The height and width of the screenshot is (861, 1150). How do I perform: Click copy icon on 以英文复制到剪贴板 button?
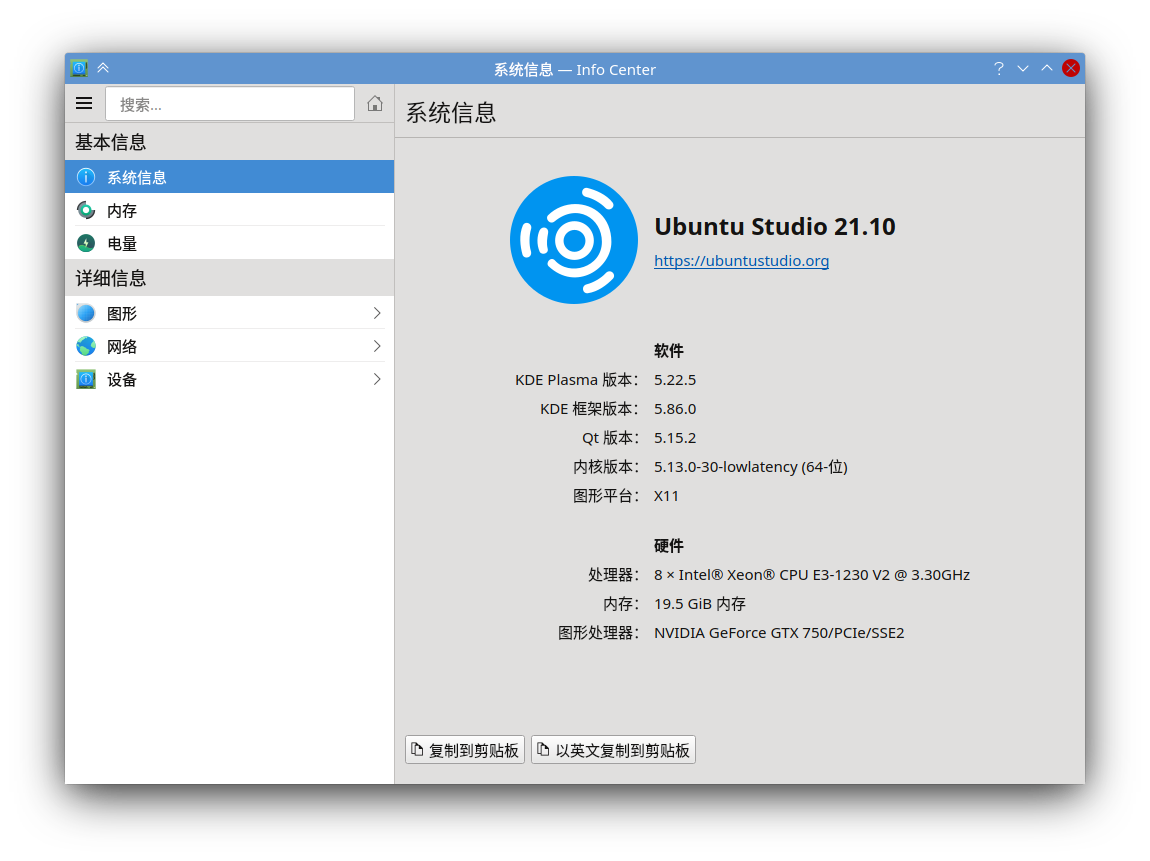tap(543, 750)
